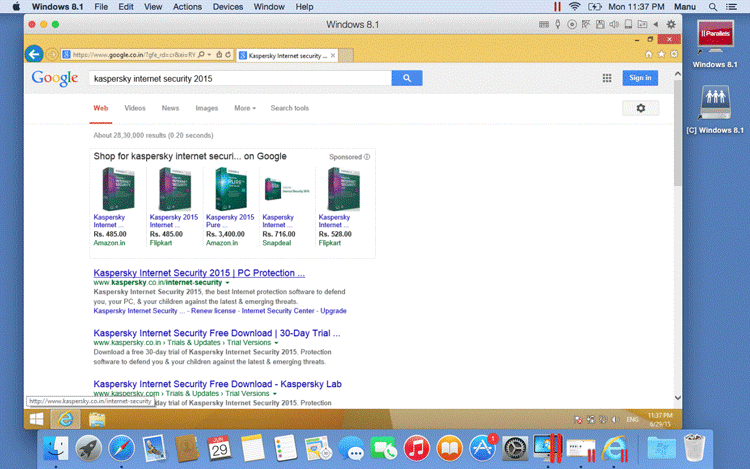The height and width of the screenshot is (469, 750).
Task: Click the page scrollbar down arrow
Action: pos(677,398)
